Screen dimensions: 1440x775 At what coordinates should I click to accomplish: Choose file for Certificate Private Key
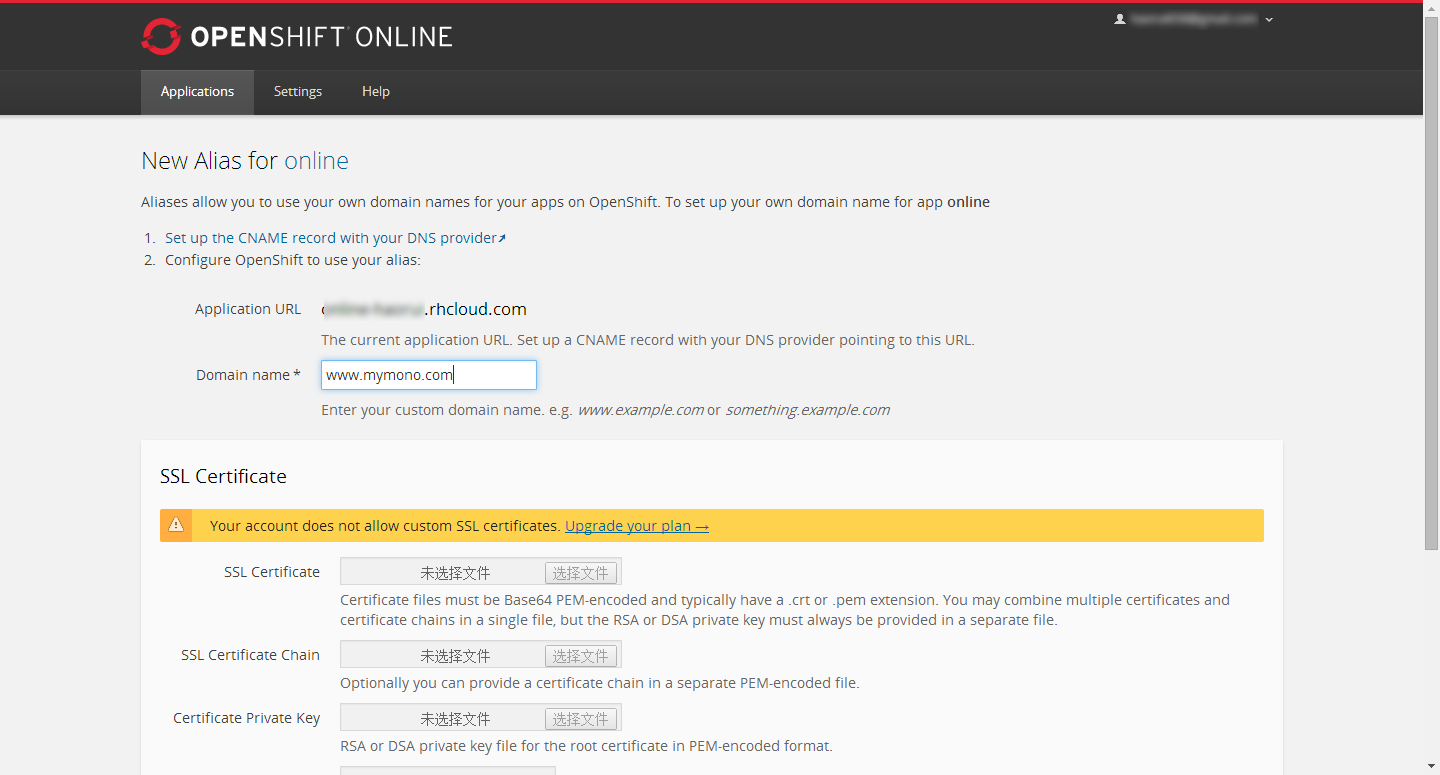click(x=580, y=719)
